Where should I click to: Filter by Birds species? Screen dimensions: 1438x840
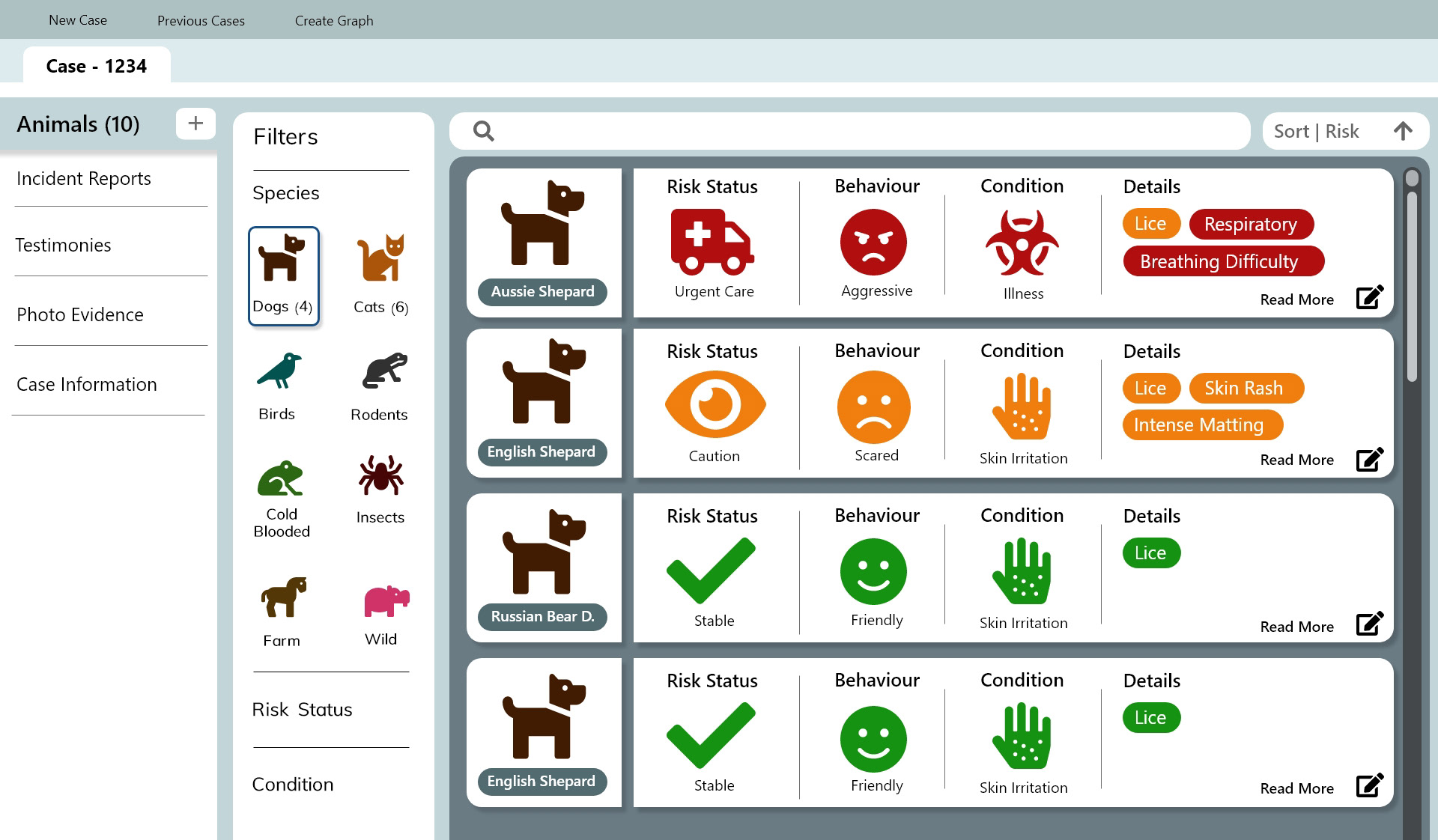coord(277,386)
